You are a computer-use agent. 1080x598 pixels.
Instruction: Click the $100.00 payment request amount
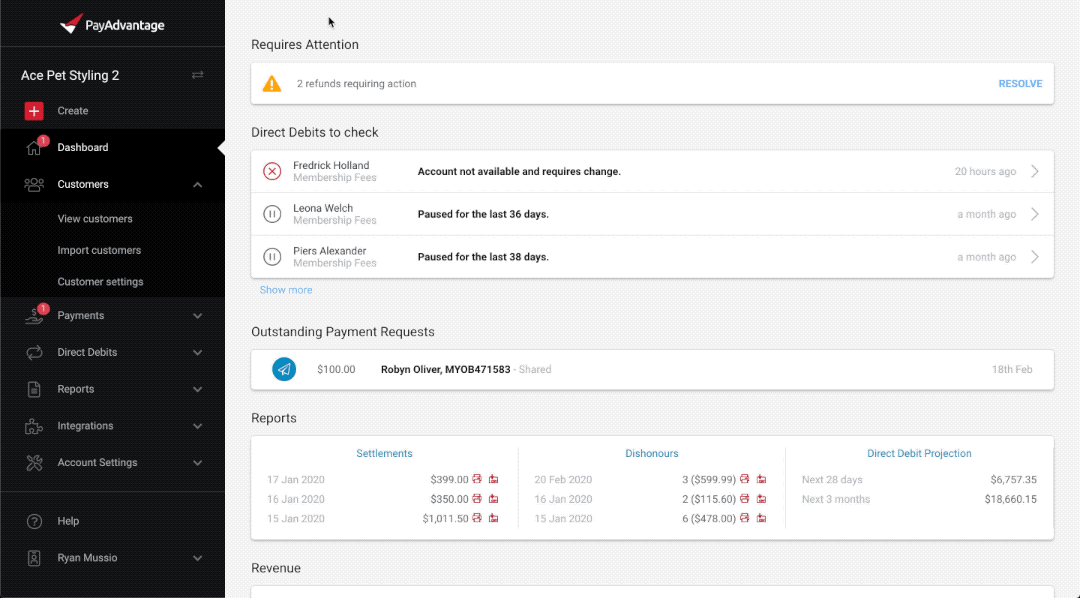[336, 369]
